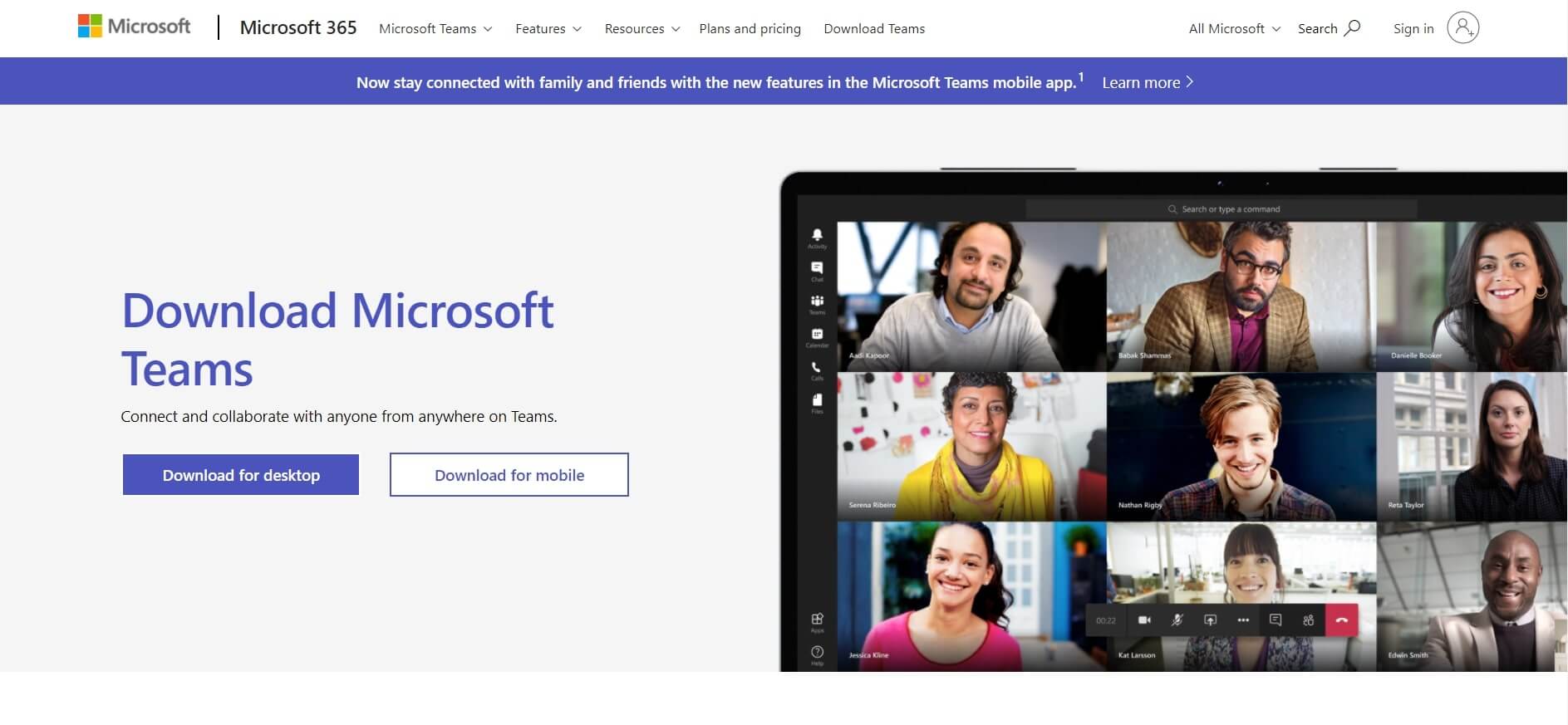Click the Download for desktop button
1568x725 pixels.
pos(241,475)
